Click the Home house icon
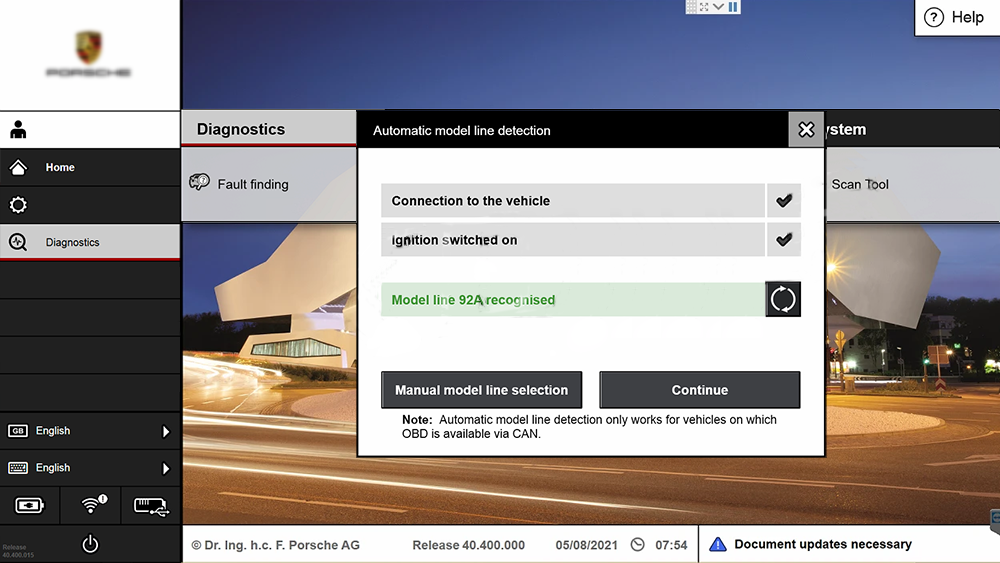Viewport: 1000px width, 563px height. [18, 167]
